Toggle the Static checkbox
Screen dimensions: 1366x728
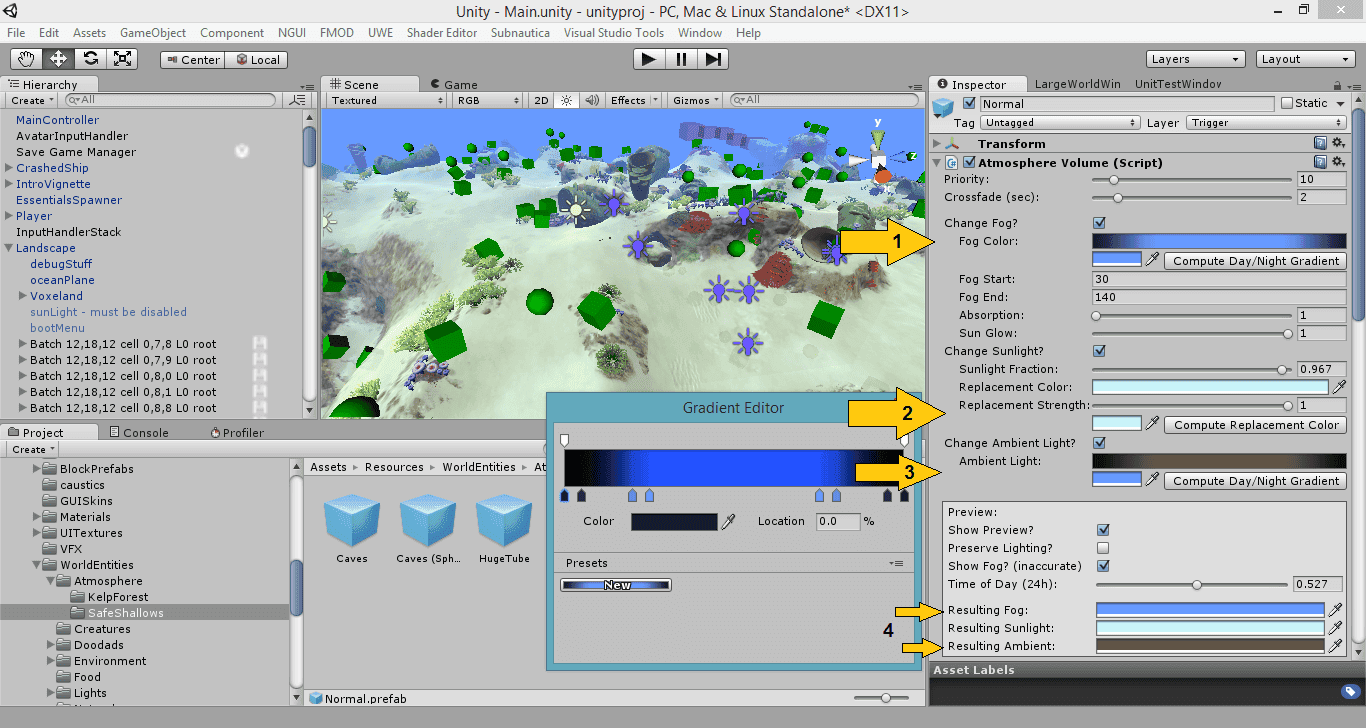1287,103
